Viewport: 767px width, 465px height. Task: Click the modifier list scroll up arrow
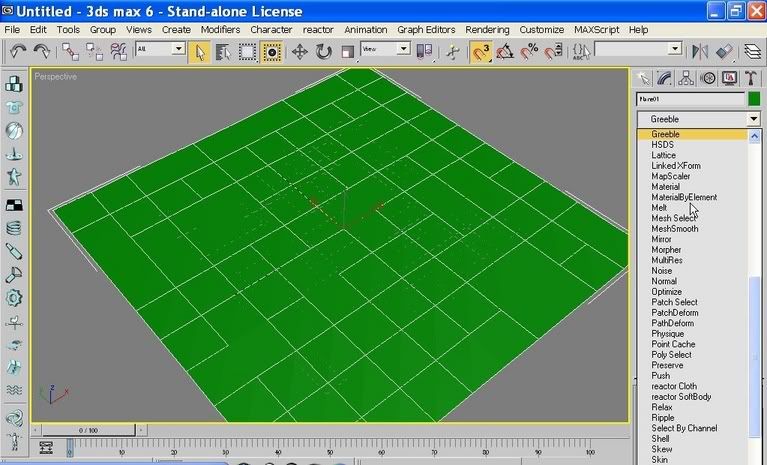tap(754, 135)
